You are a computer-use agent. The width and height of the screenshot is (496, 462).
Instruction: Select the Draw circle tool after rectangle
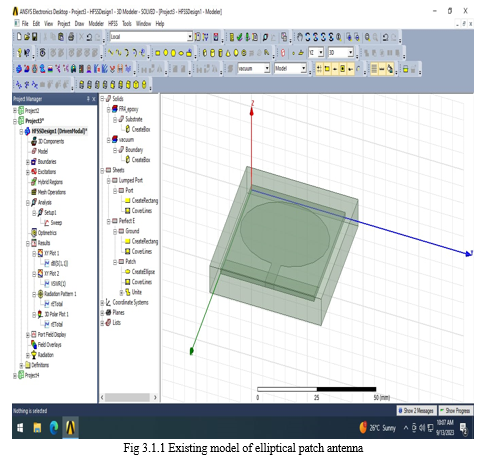[165, 53]
